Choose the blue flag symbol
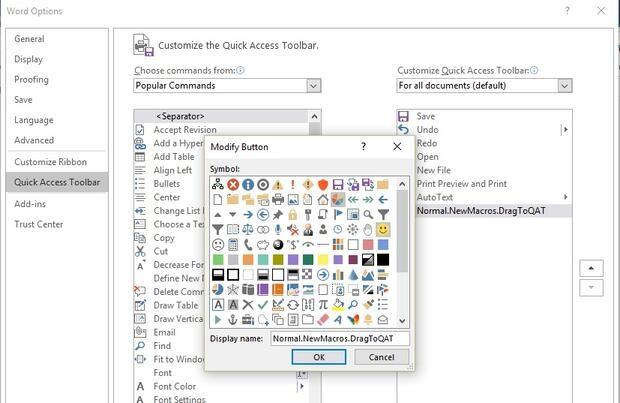Viewport: 620px width, 403px height. (x=338, y=214)
